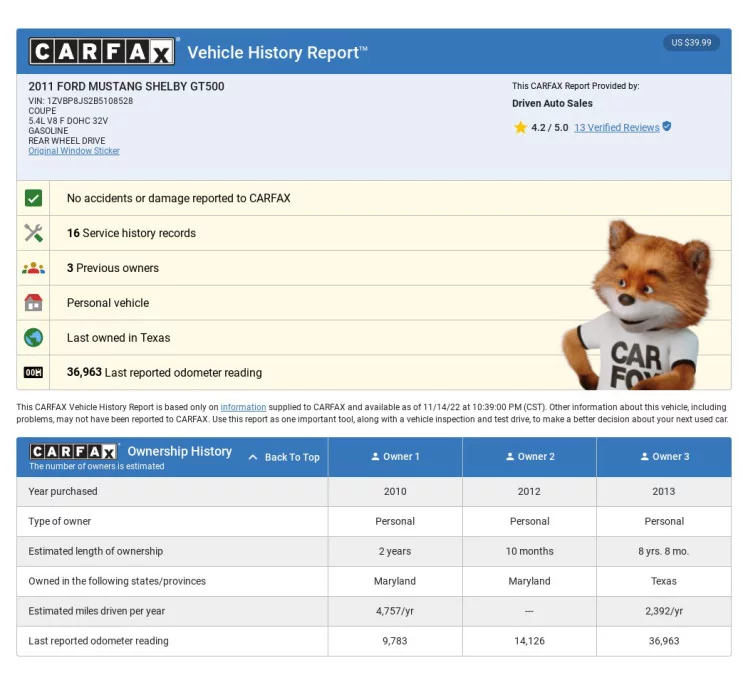Click the US $39.99 price button
The image size is (743, 680).
click(x=691, y=43)
